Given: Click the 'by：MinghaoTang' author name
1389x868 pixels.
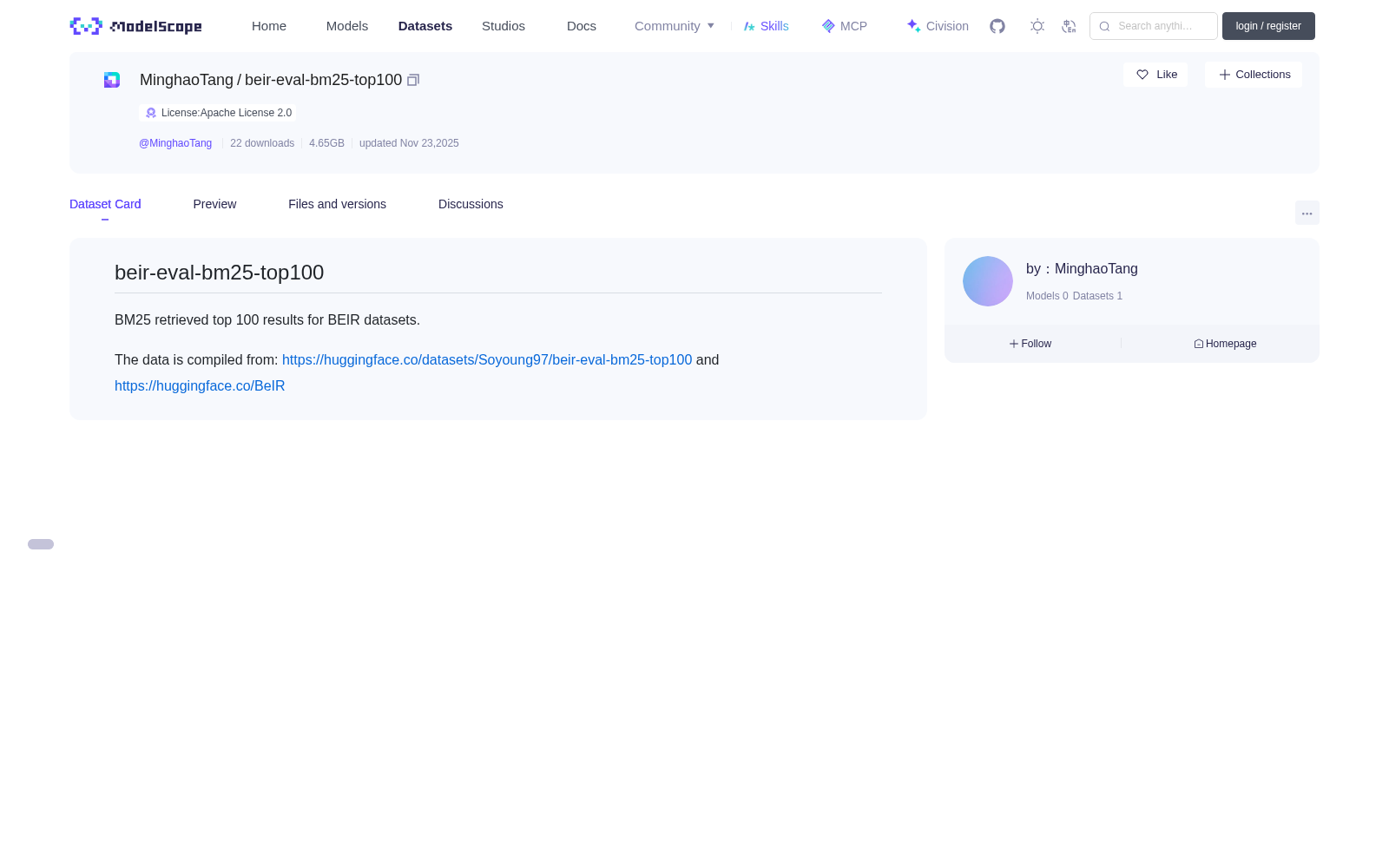Looking at the screenshot, I should pyautogui.click(x=1082, y=269).
